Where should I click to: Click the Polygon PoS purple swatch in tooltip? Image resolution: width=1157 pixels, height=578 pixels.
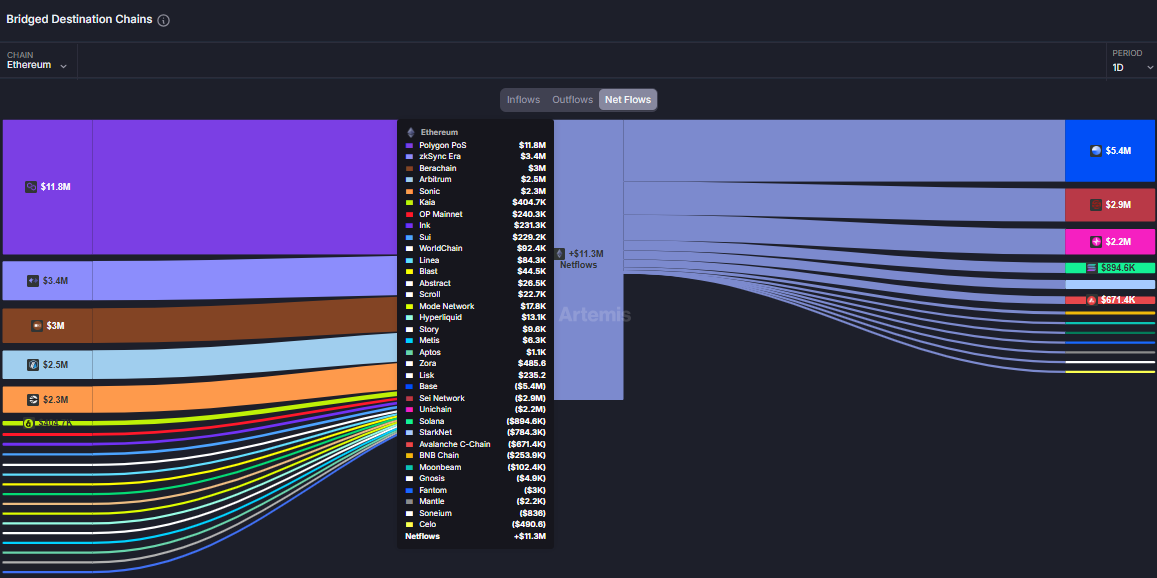tap(409, 145)
